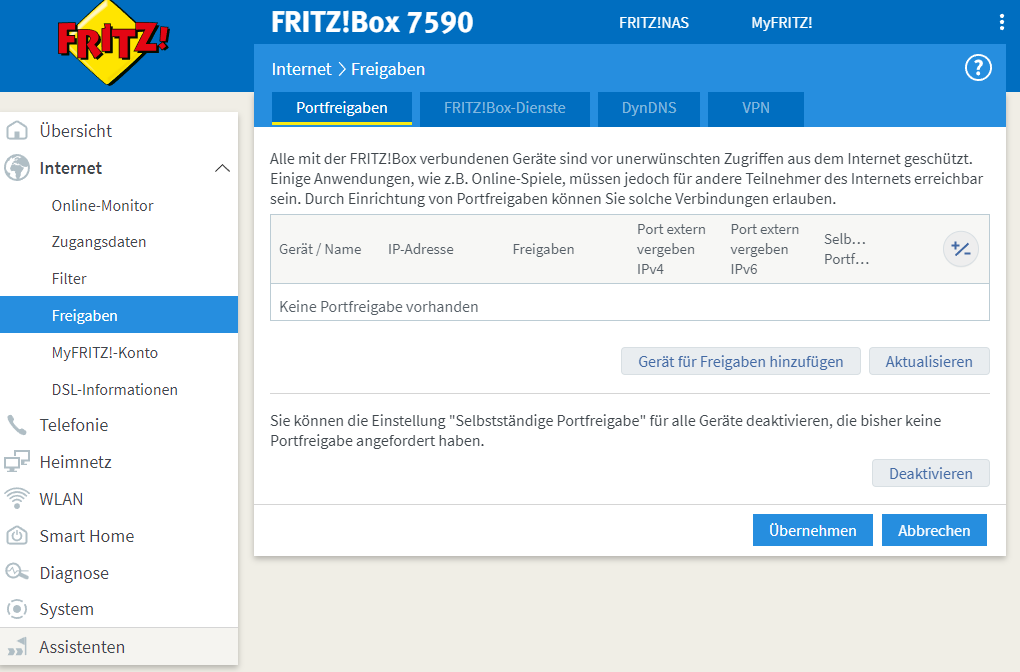Click Port extern vergeben IPv4 header
This screenshot has width=1020, height=672.
671,249
